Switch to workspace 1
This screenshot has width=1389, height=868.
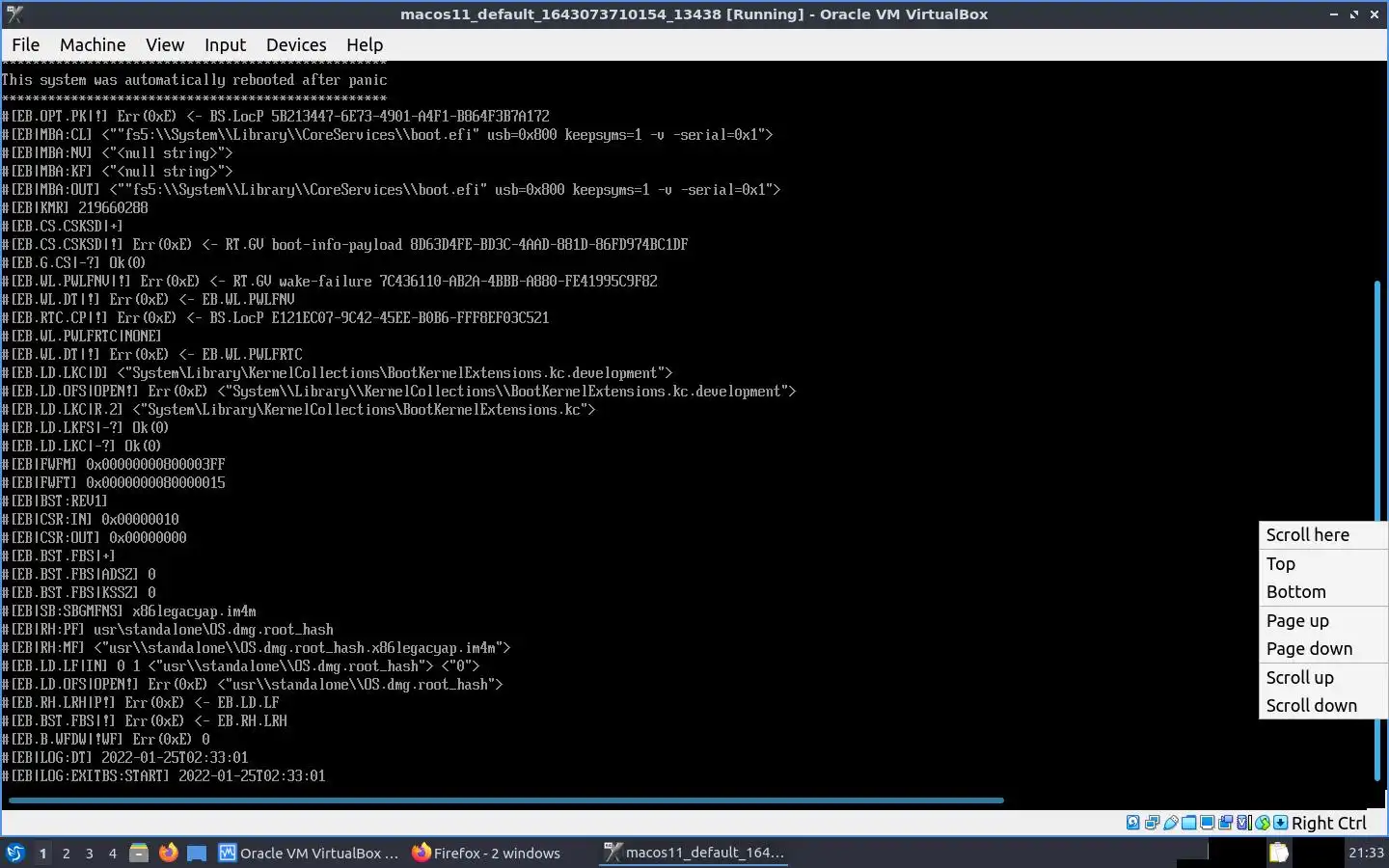(42, 853)
